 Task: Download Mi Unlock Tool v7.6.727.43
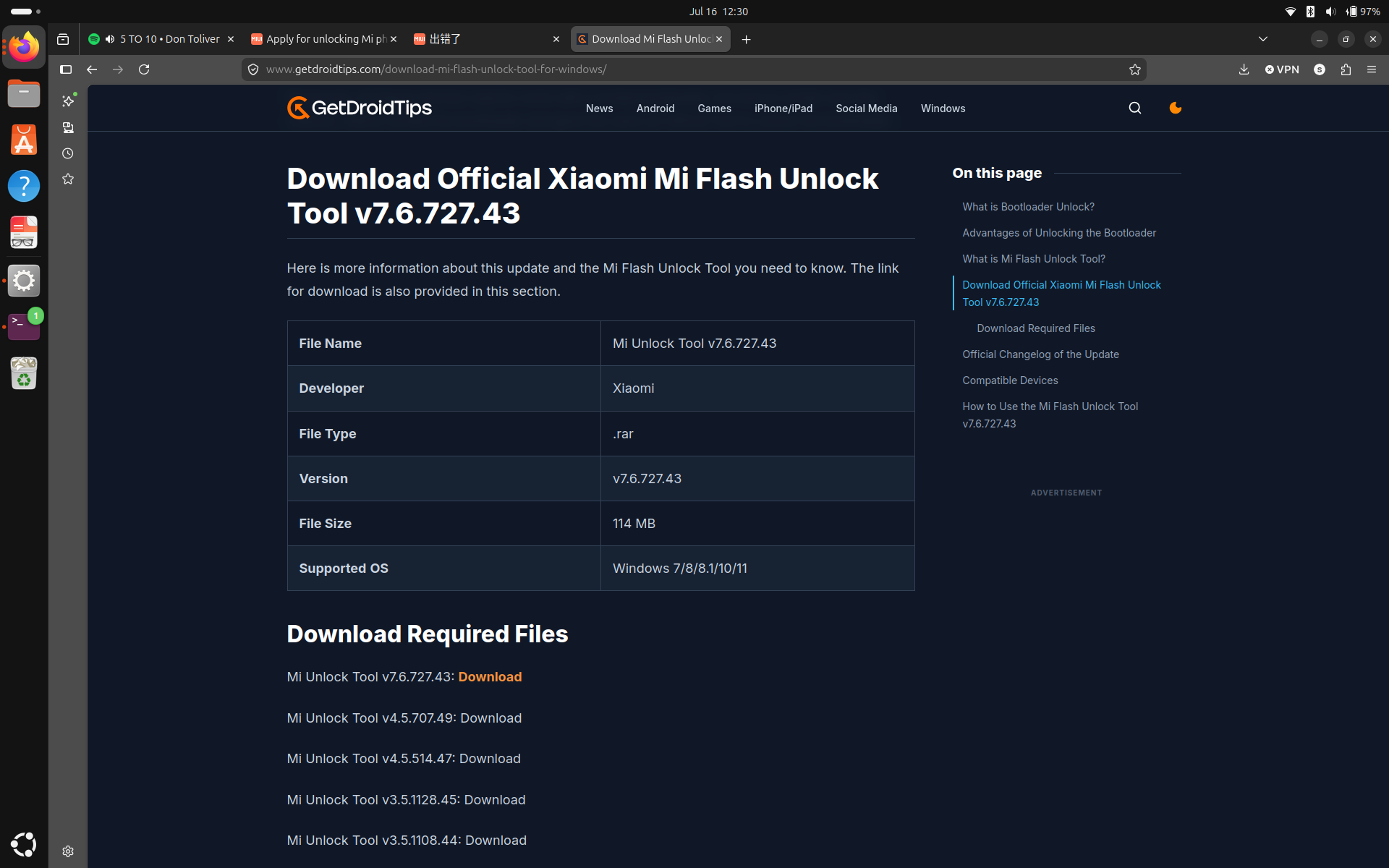490,677
